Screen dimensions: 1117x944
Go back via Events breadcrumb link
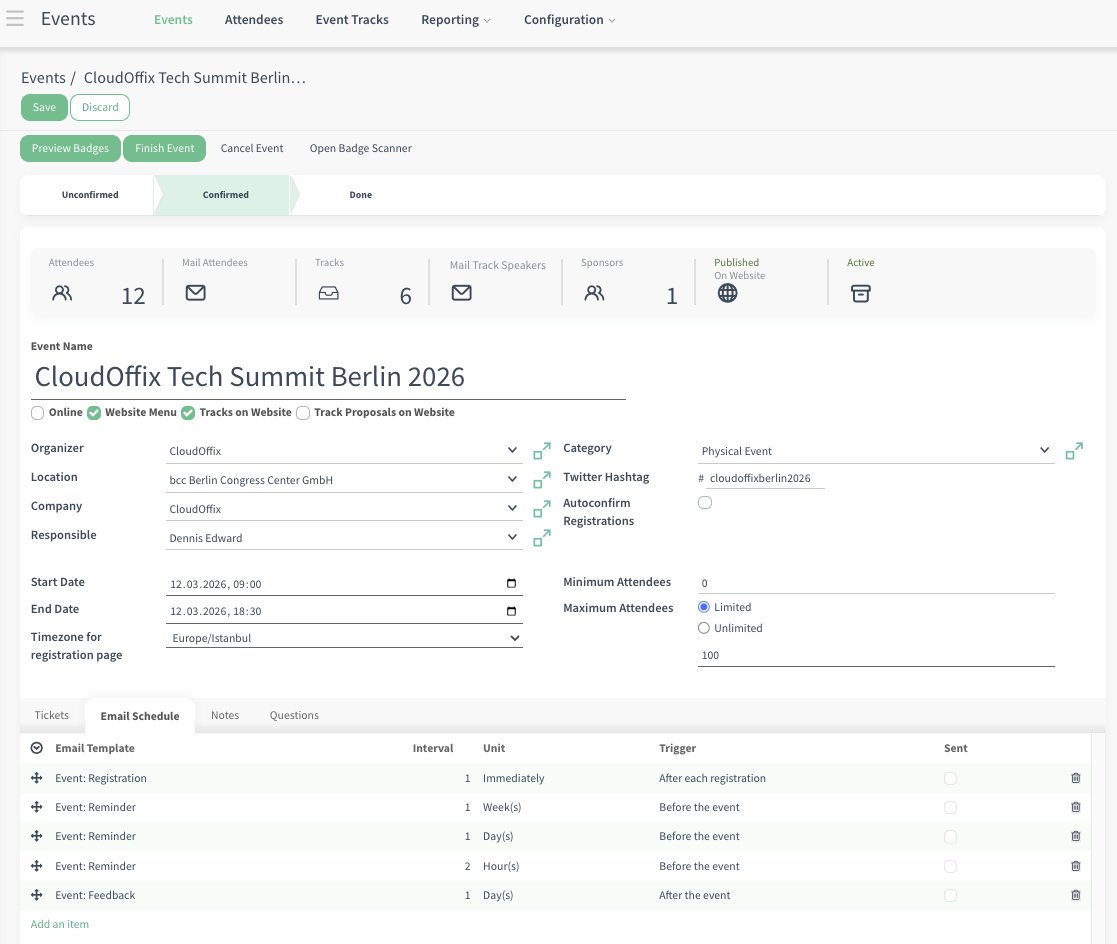[x=43, y=78]
